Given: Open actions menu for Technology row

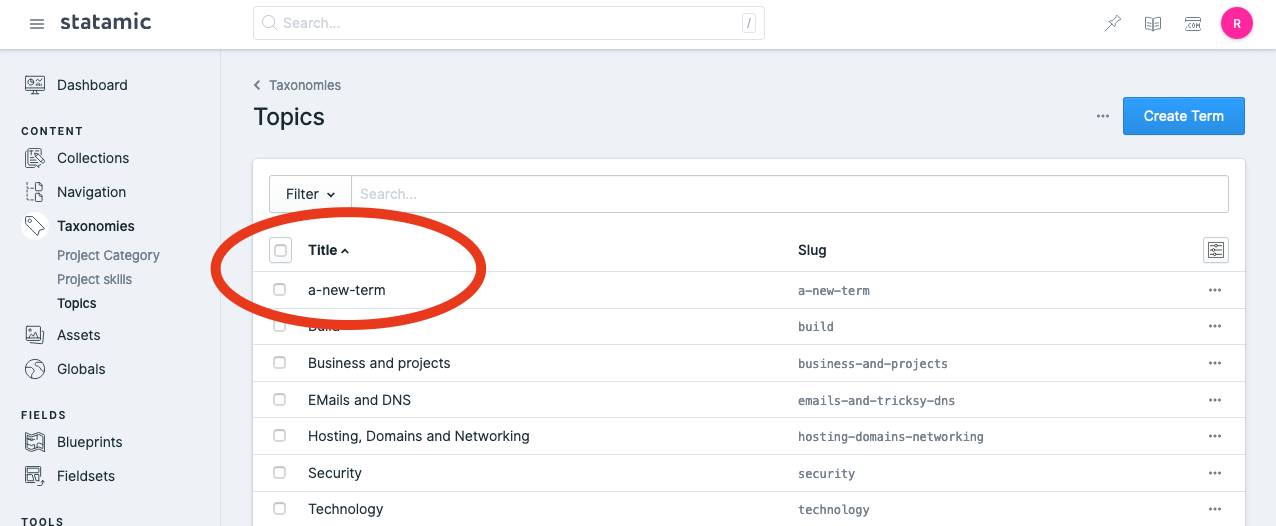Looking at the screenshot, I should tap(1215, 509).
